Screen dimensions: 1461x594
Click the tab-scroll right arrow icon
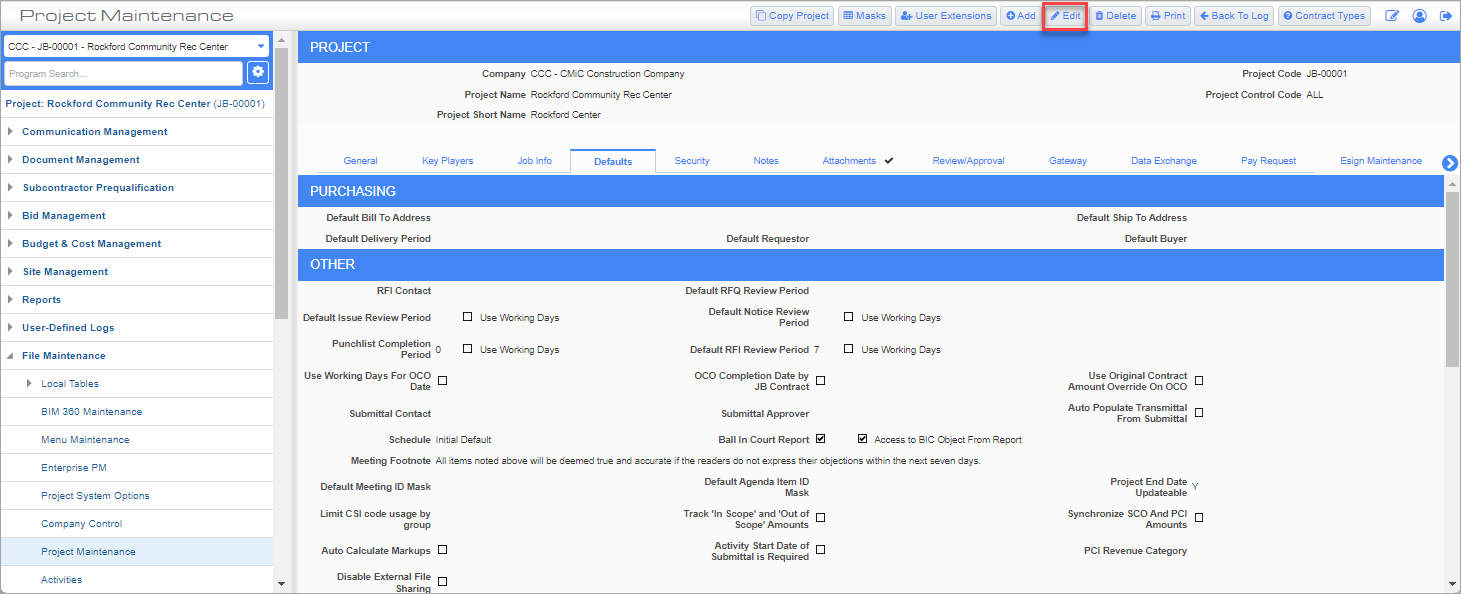(x=1450, y=163)
